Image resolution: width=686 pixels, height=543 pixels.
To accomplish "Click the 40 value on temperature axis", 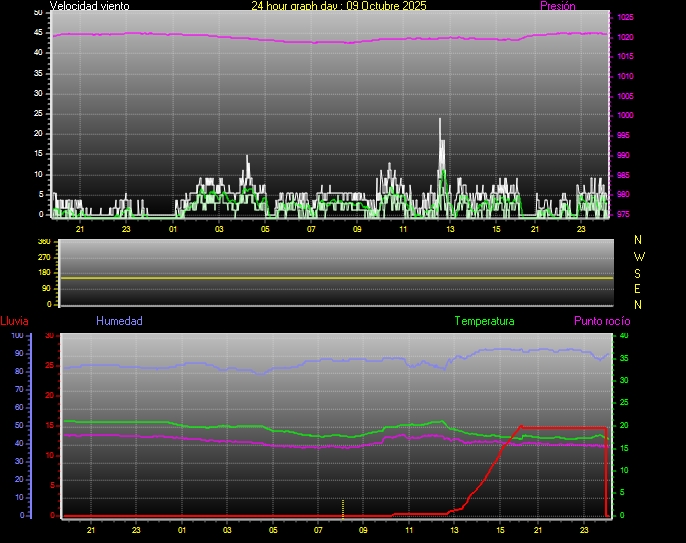I will tap(623, 336).
